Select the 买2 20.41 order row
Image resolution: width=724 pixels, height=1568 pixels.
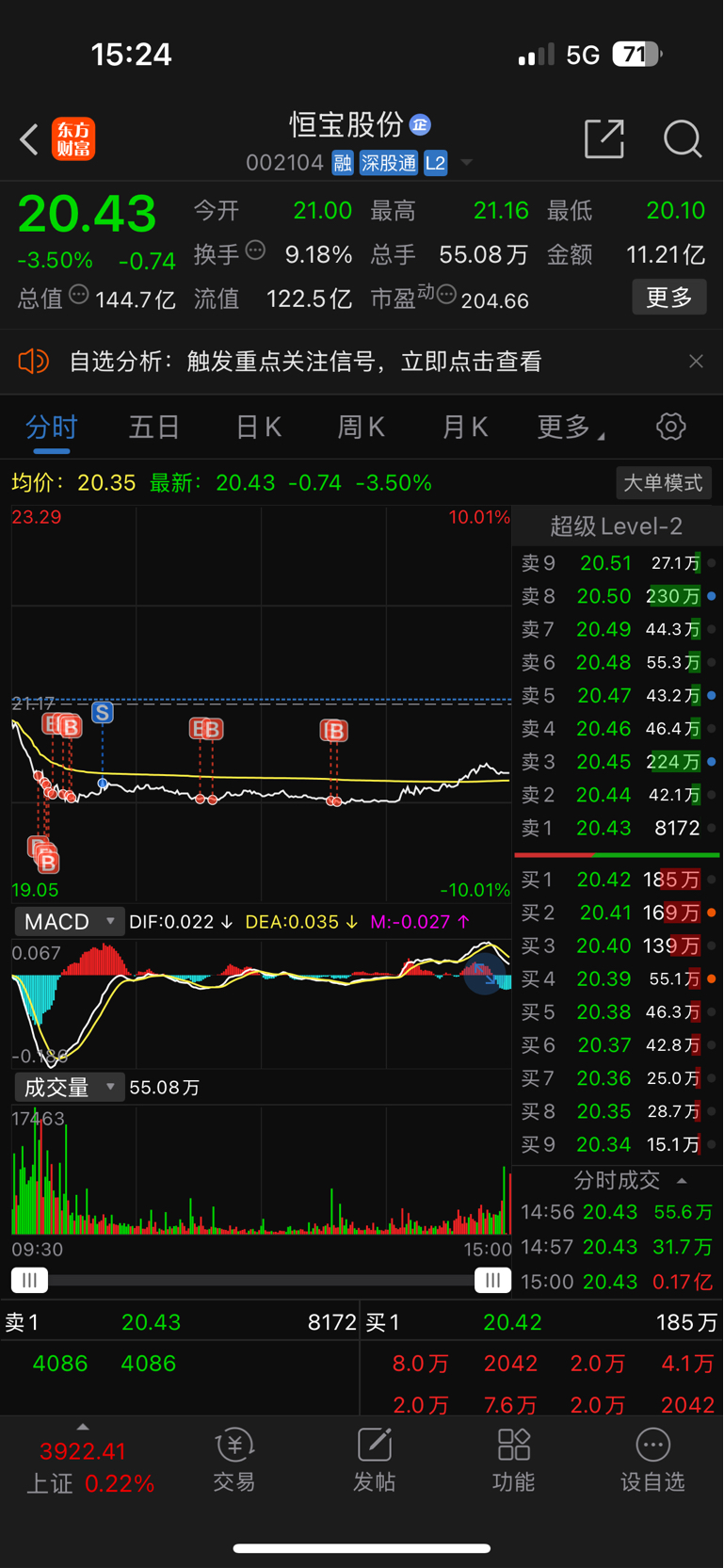tap(618, 913)
